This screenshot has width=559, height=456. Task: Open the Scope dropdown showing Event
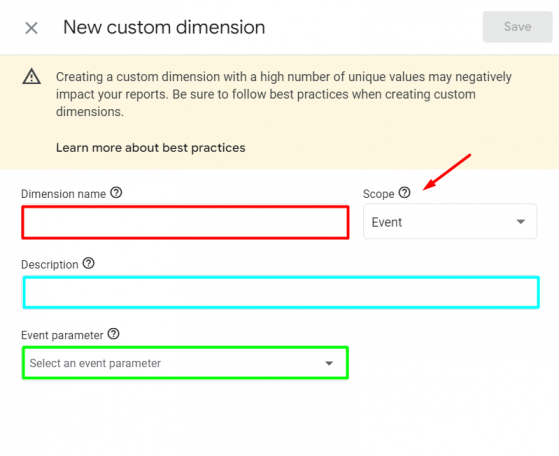pos(450,221)
